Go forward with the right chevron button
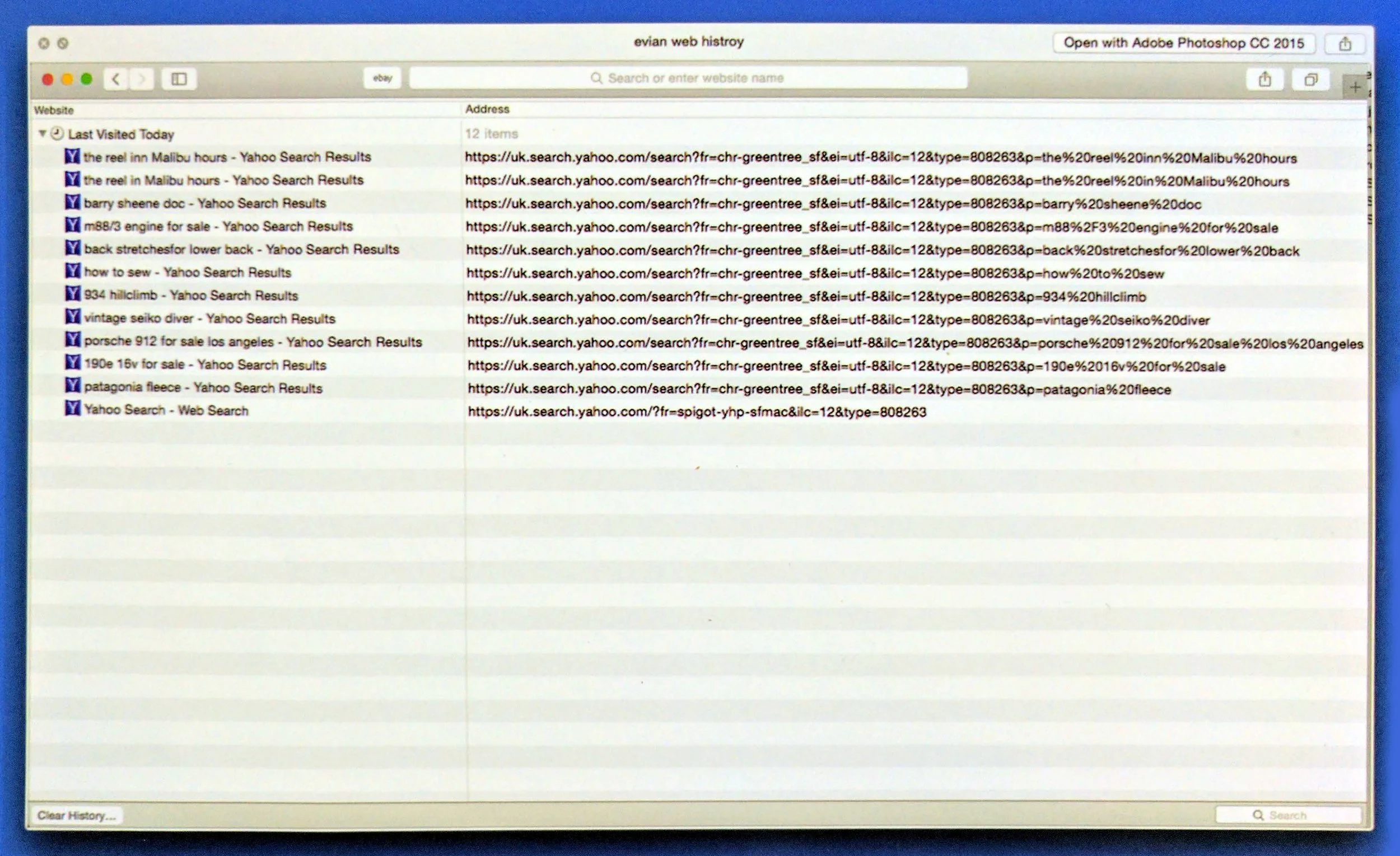The height and width of the screenshot is (856, 1400). (142, 79)
